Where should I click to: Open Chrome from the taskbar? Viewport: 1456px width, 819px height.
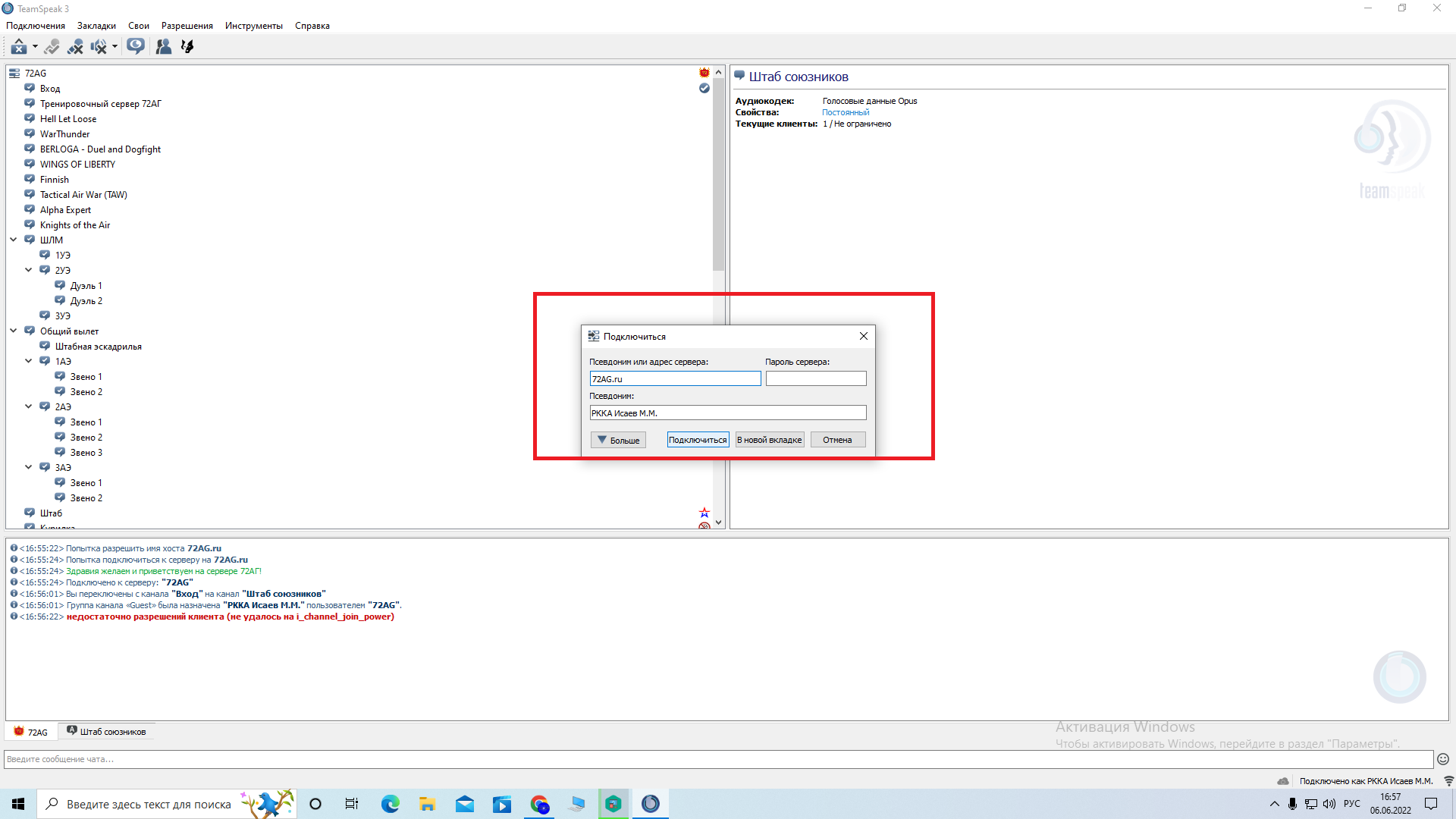539,804
